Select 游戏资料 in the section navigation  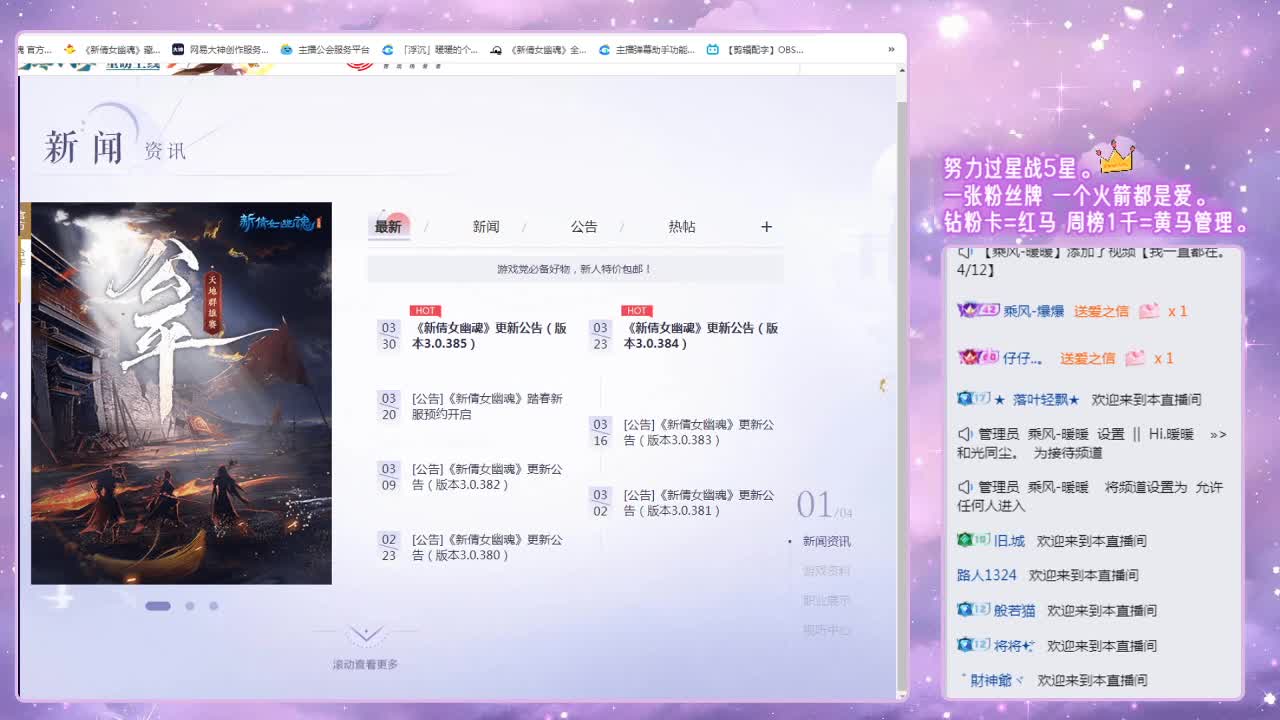point(827,571)
